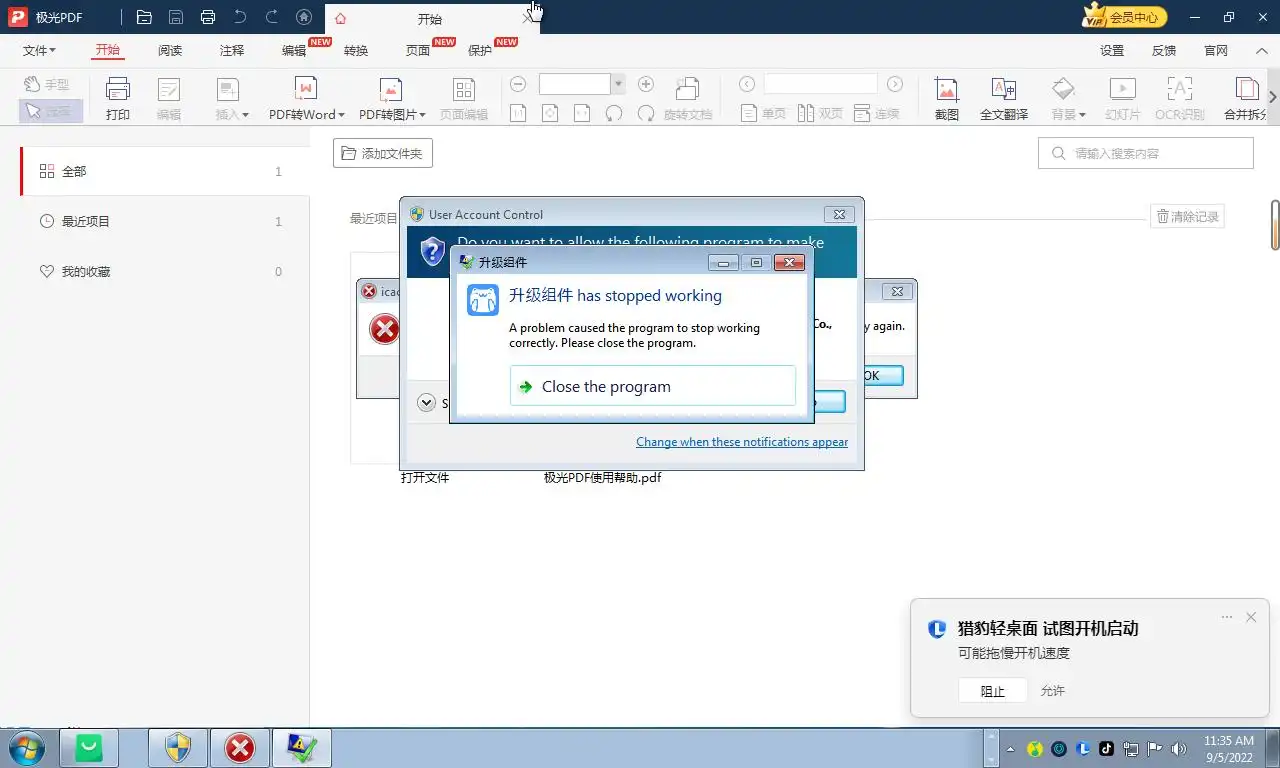This screenshot has width=1280, height=768.
Task: Click the 编辑 edit tool icon in ribbon
Action: (169, 98)
